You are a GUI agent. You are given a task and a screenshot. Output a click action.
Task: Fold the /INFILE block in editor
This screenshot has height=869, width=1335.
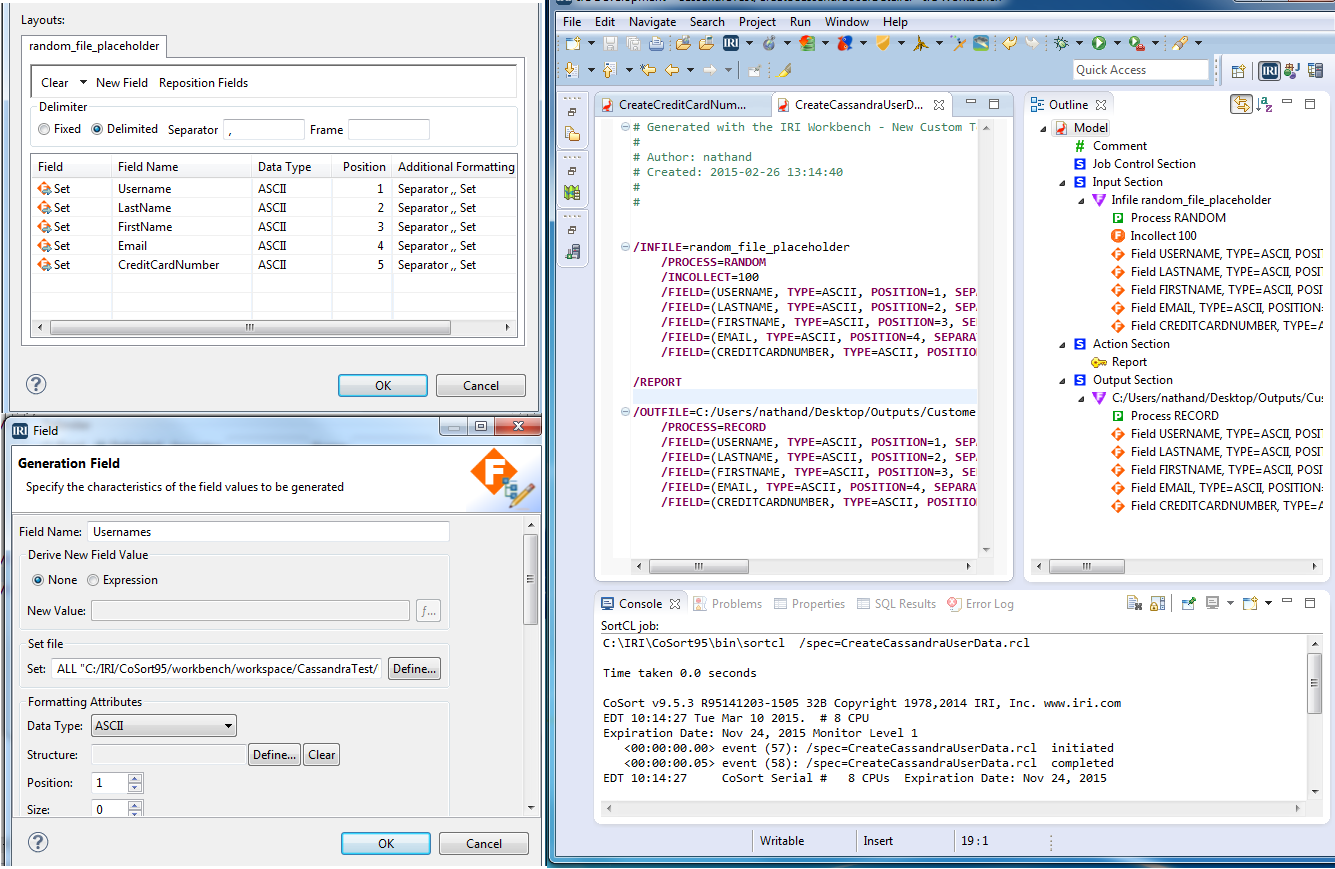(625, 247)
